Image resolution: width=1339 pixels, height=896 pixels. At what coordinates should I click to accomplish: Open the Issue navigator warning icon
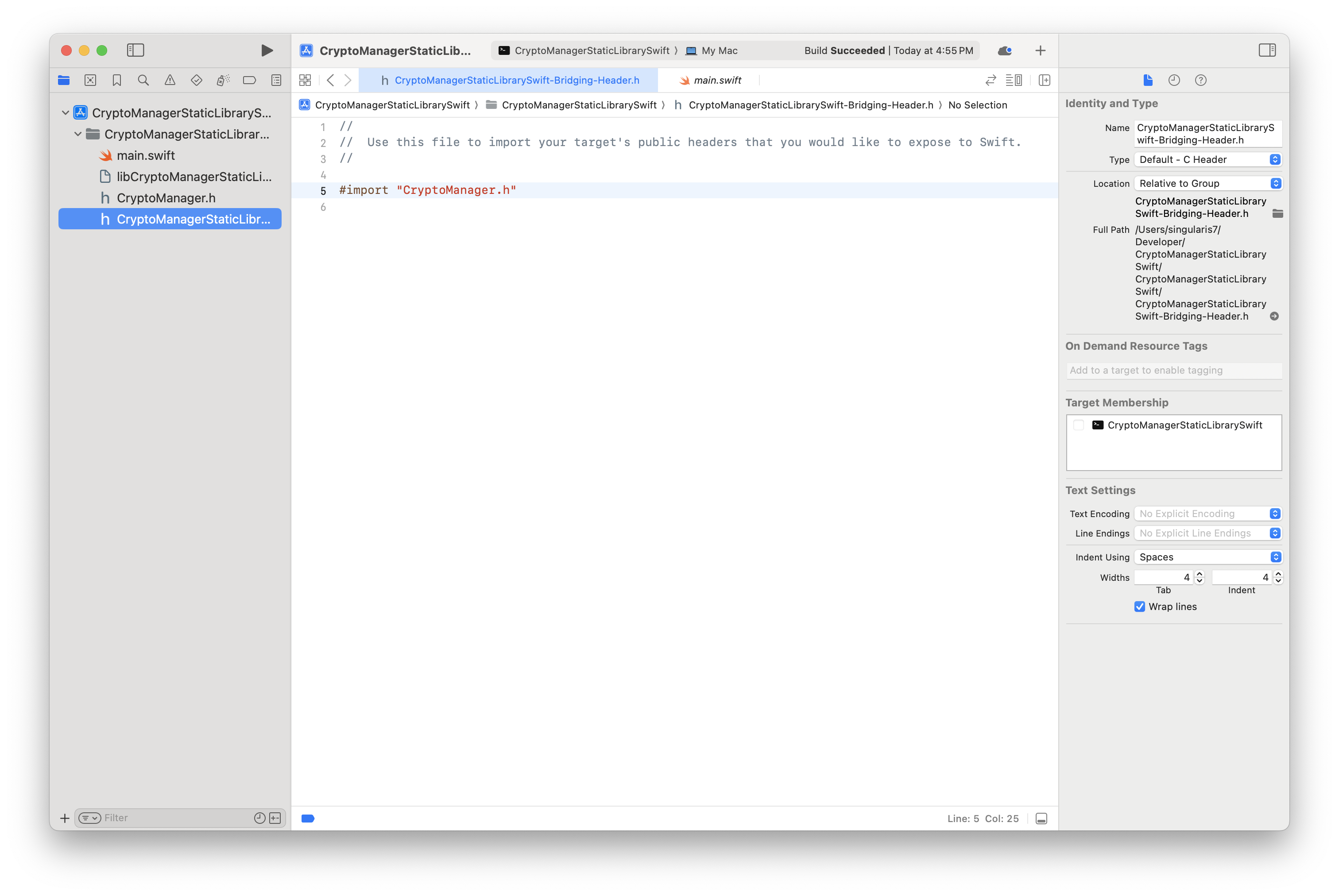click(x=170, y=81)
